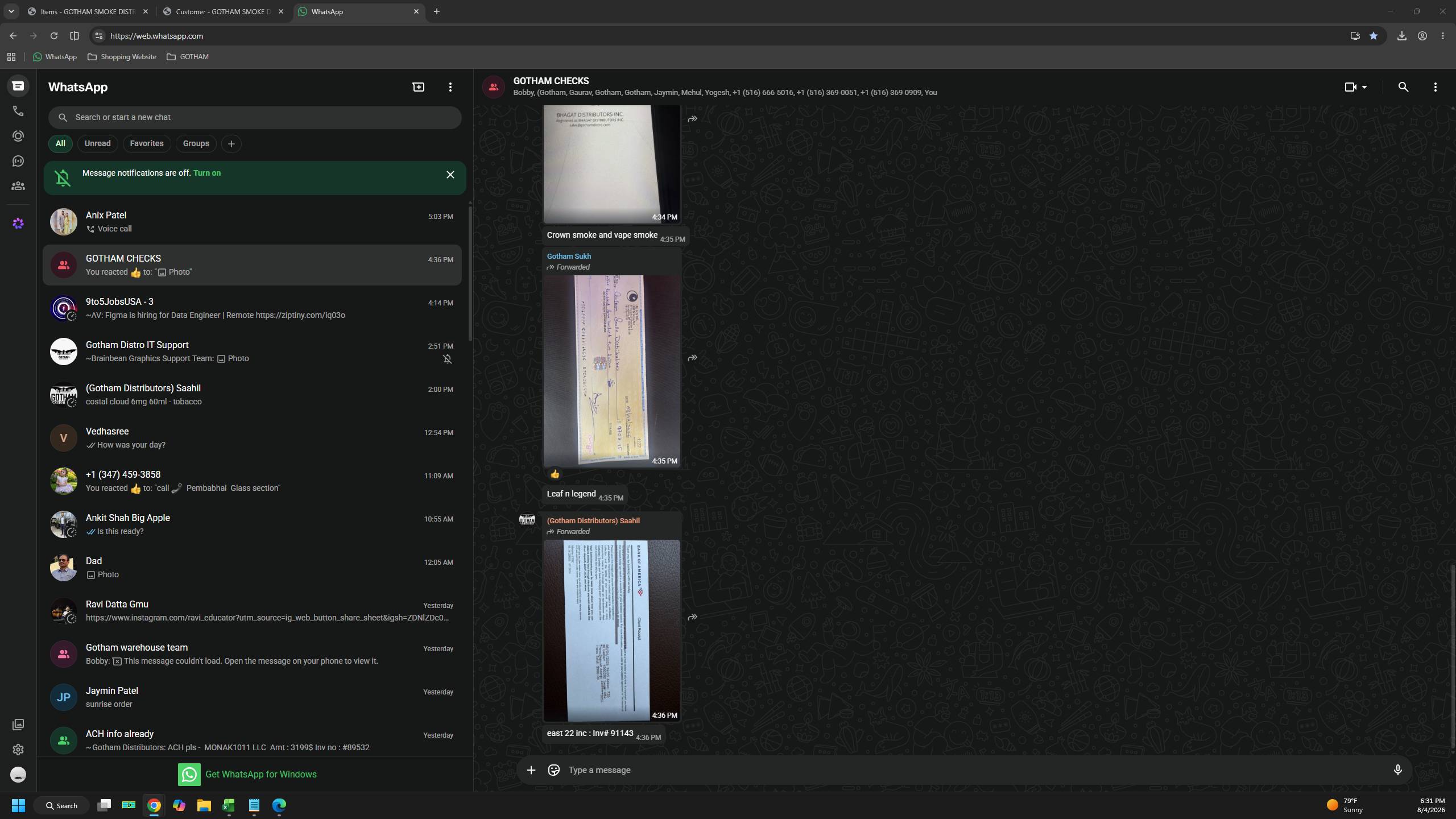
Task: Select the Unread chat filter
Action: coord(97,143)
